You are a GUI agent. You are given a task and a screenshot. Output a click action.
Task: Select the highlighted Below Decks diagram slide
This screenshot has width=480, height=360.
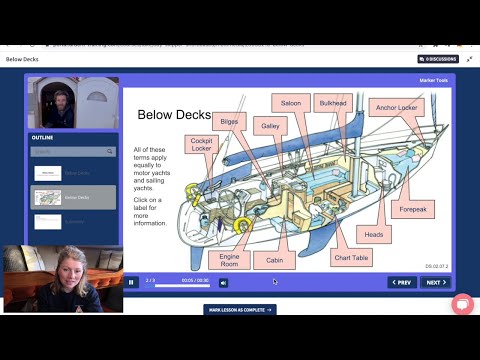(73, 197)
